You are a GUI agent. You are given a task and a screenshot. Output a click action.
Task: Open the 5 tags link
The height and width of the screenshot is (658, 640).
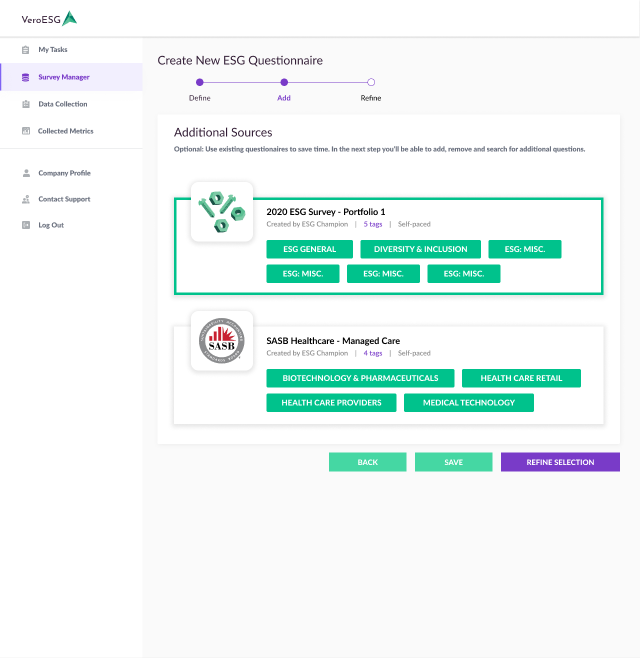pos(372,224)
